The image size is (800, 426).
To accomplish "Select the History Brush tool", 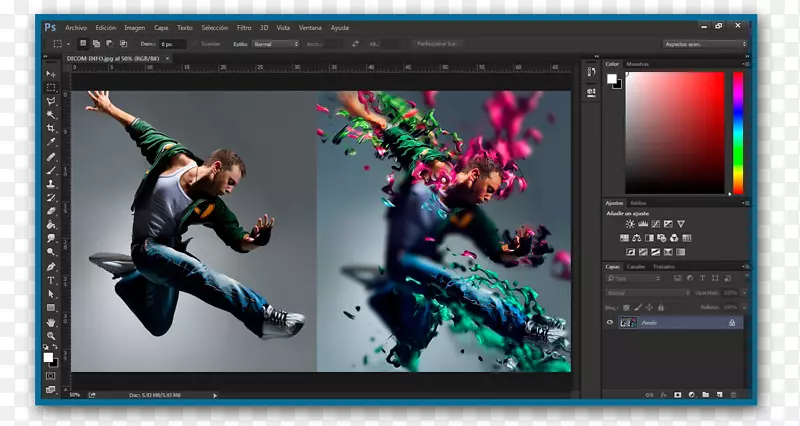I will pyautogui.click(x=51, y=197).
